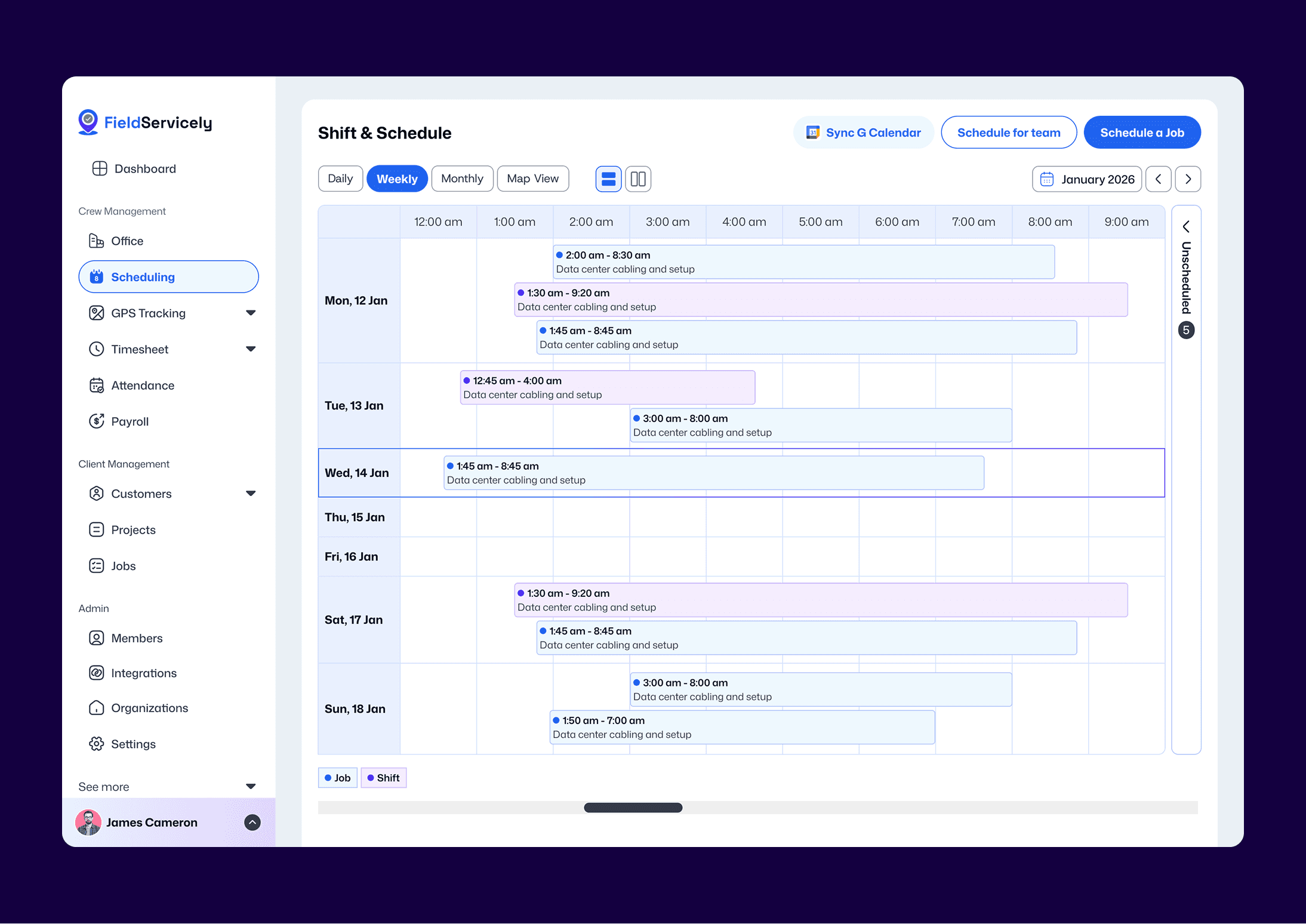Screen dimensions: 1306x924
Task: Open the Timesheet clock icon
Action: [96, 349]
